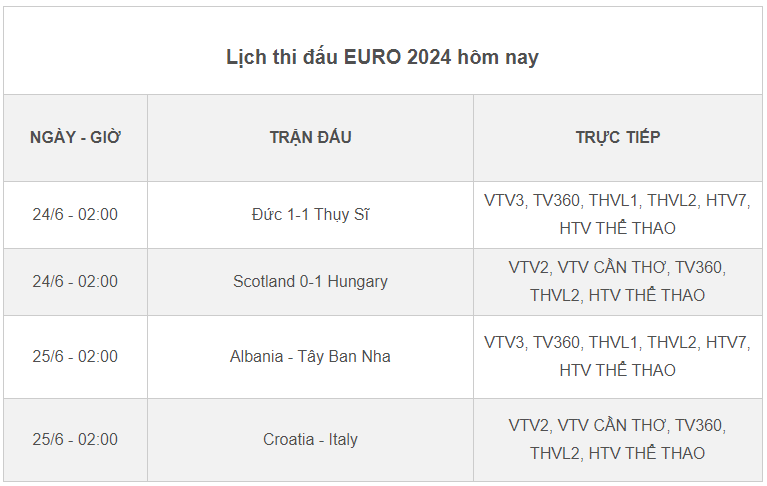Click the date cell for Đức - Thuy Sĩ
Viewport: 767px width, 486px height.
click(x=75, y=215)
